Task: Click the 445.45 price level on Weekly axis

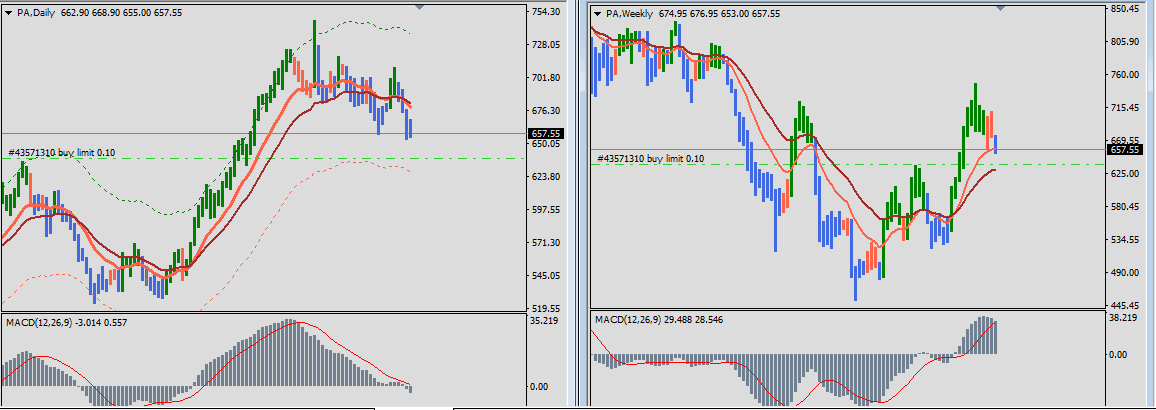Action: (1124, 305)
